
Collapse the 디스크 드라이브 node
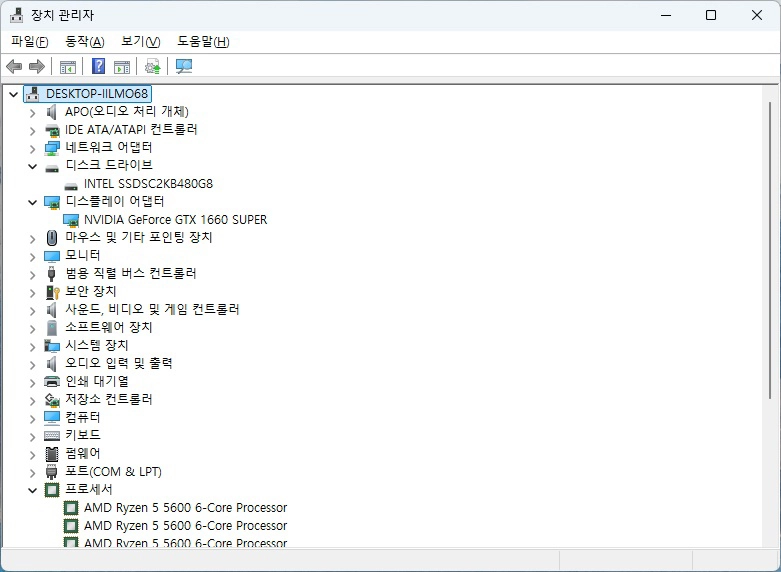pos(32,166)
